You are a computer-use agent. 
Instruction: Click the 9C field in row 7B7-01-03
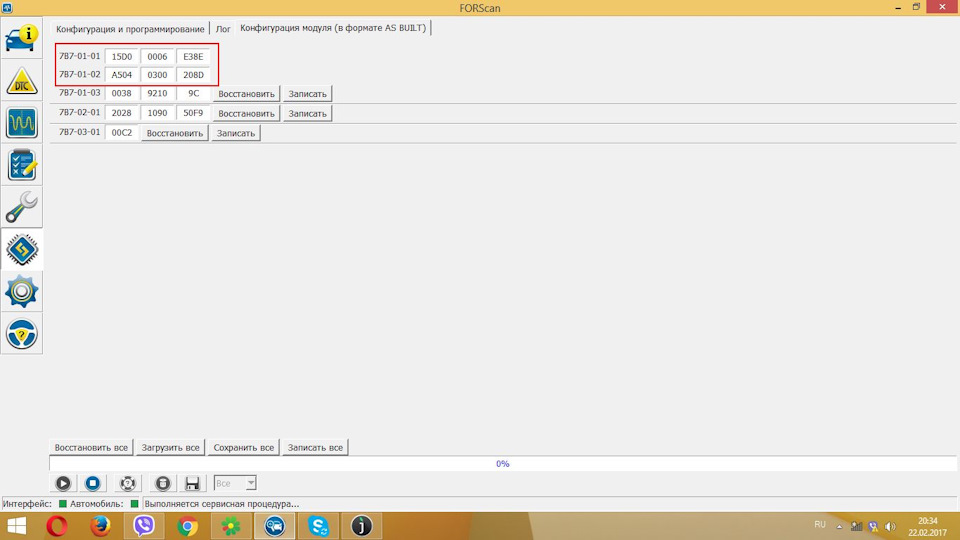193,94
